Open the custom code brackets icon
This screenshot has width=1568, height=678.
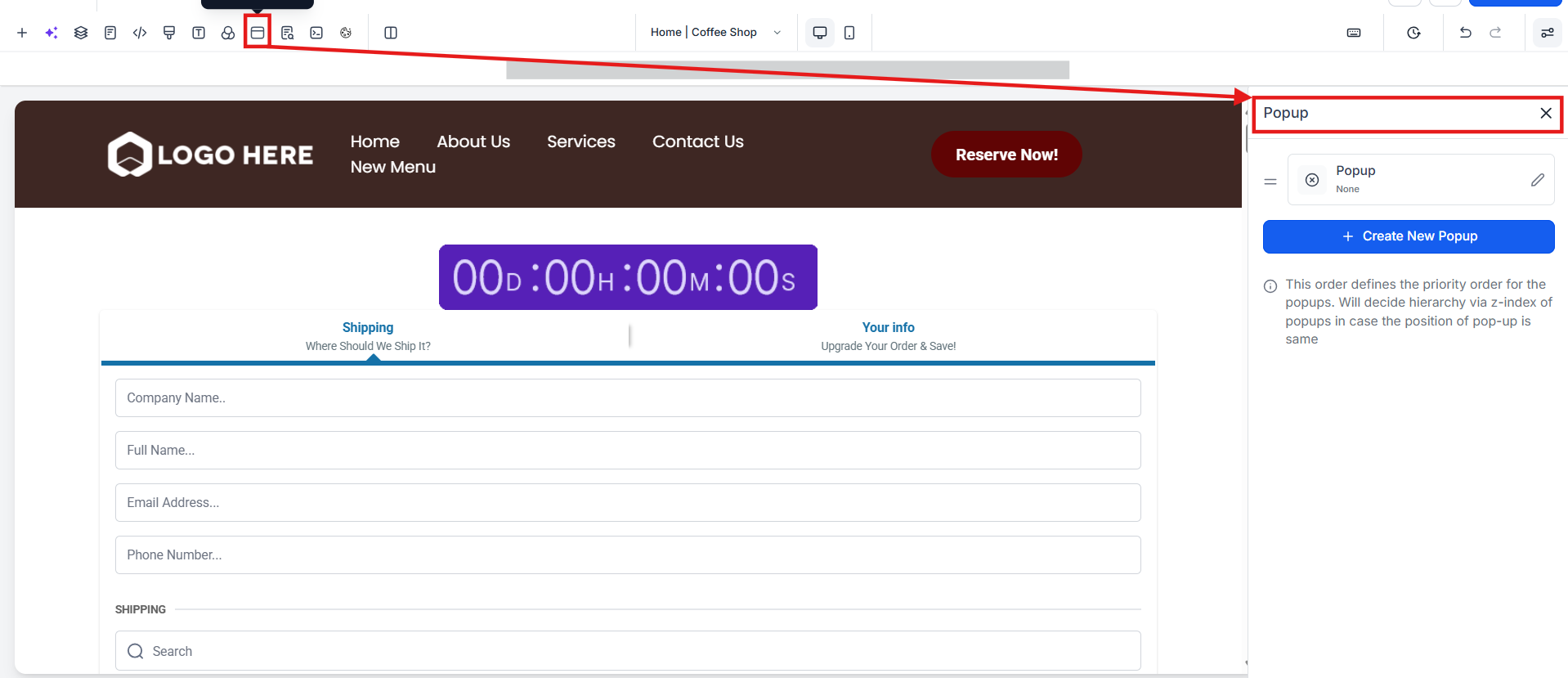tap(140, 33)
